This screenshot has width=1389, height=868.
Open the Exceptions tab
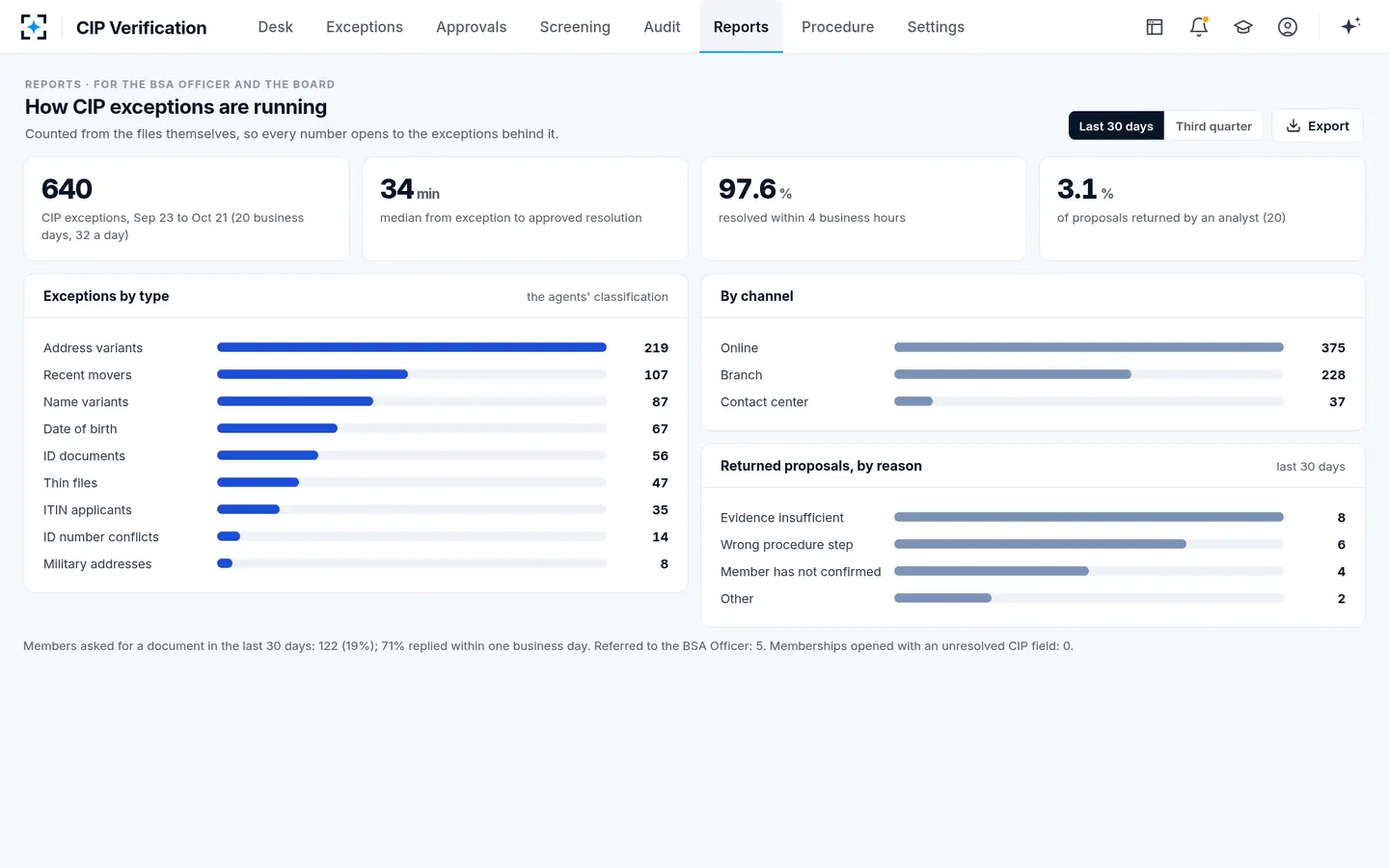[365, 27]
